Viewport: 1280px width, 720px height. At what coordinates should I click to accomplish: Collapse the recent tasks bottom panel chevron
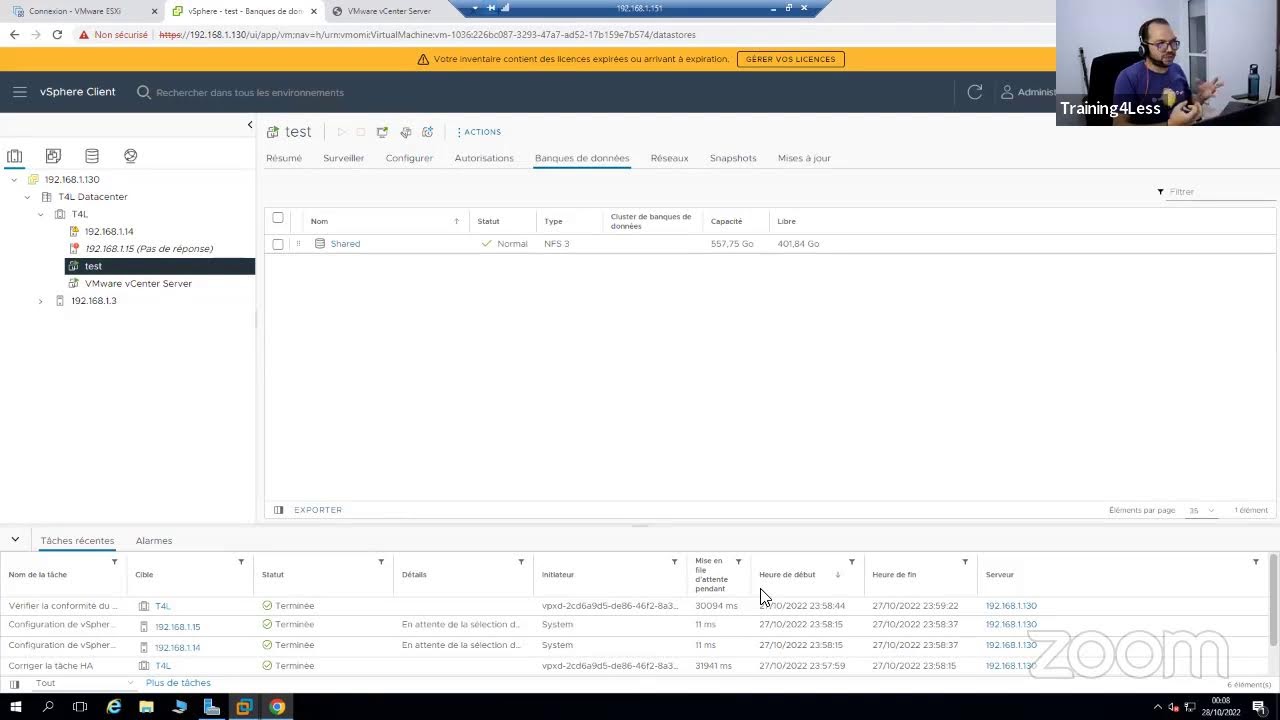pyautogui.click(x=15, y=540)
